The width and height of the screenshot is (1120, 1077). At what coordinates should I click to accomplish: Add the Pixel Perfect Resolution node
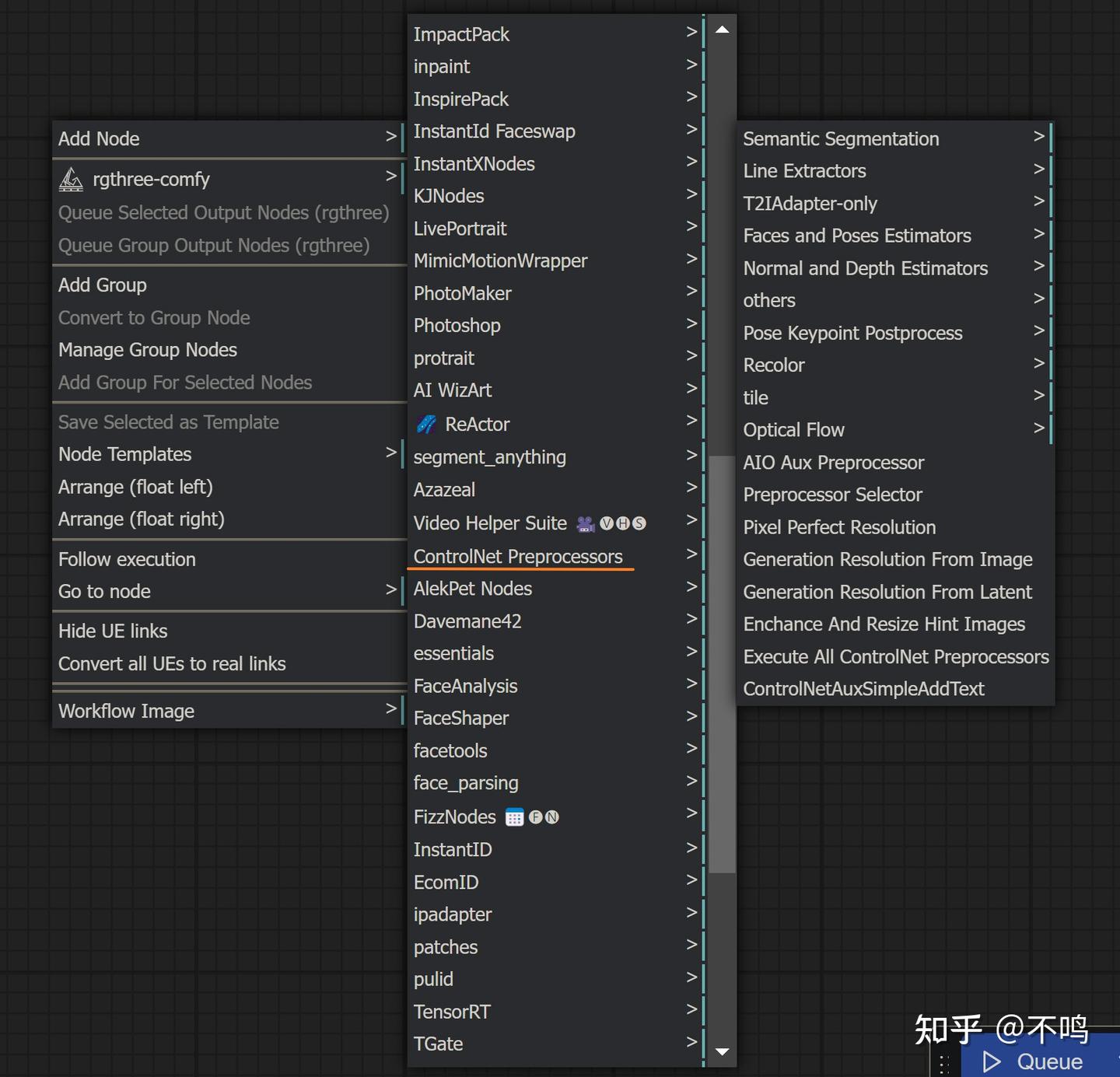coord(895,527)
